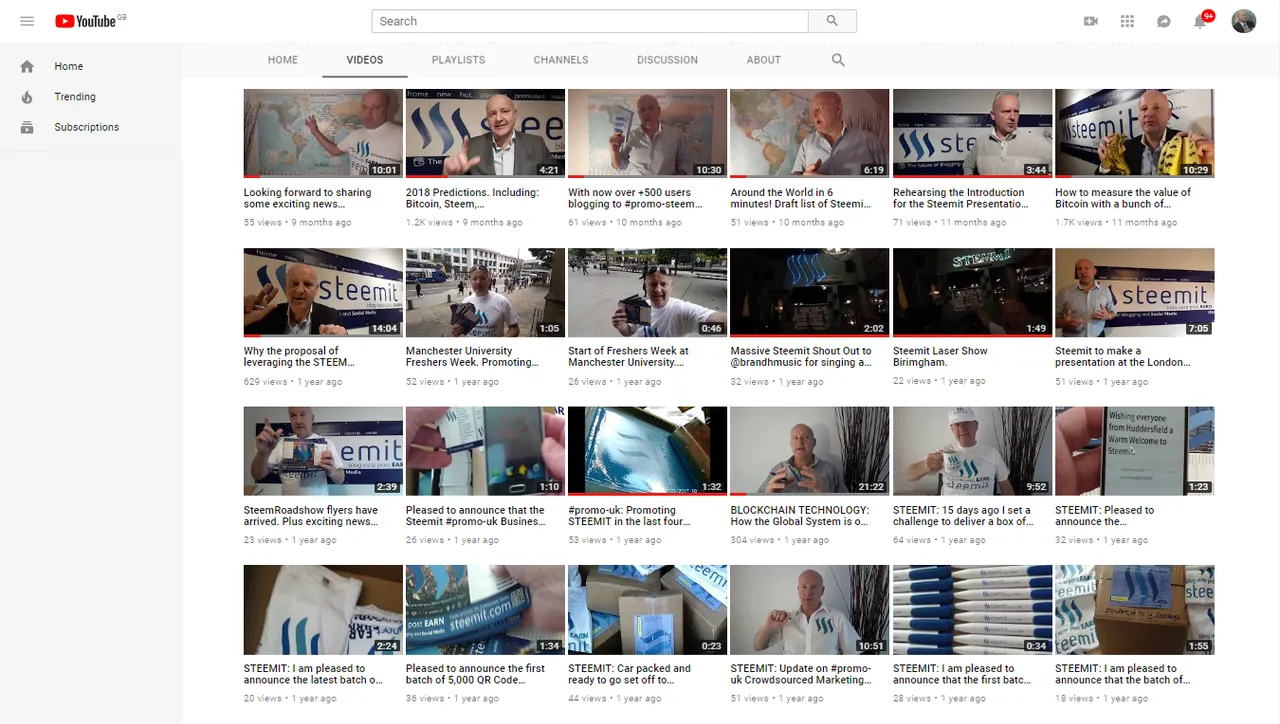Play the 0:34 pens first batch thumbnail
Screen dimensions: 1280x724
click(x=972, y=610)
